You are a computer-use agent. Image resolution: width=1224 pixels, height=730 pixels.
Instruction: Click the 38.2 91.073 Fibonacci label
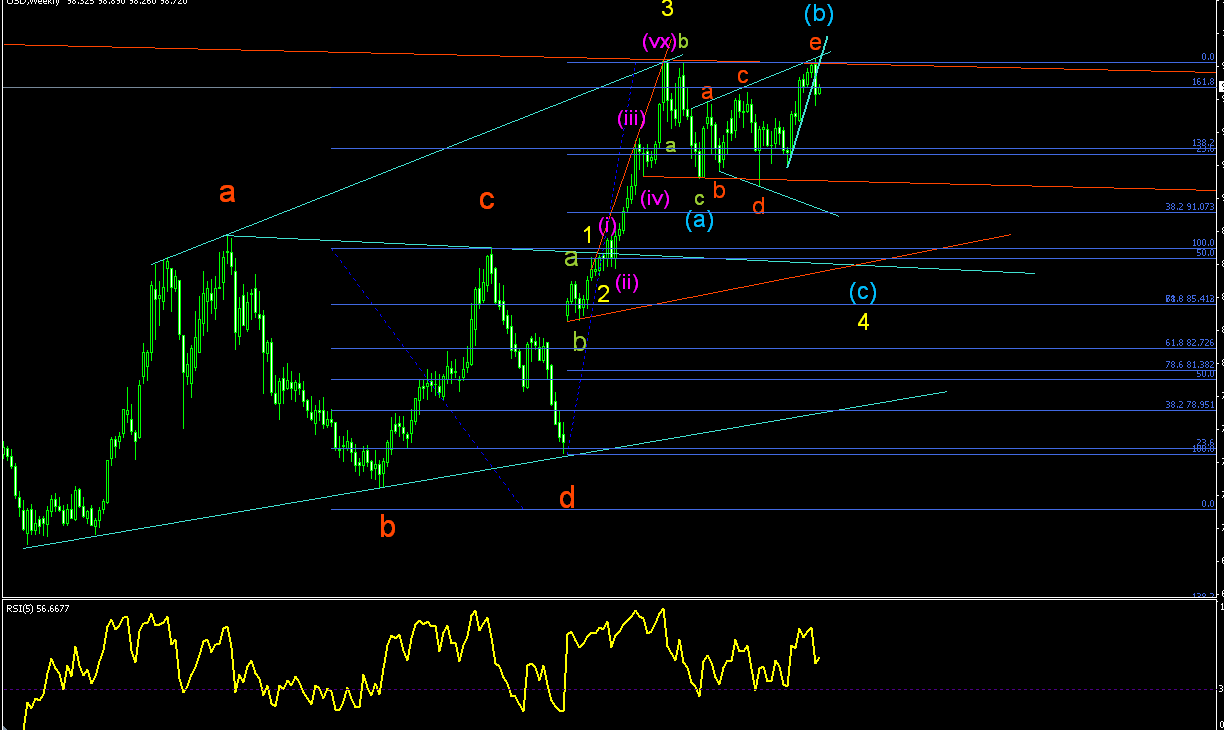[1190, 207]
